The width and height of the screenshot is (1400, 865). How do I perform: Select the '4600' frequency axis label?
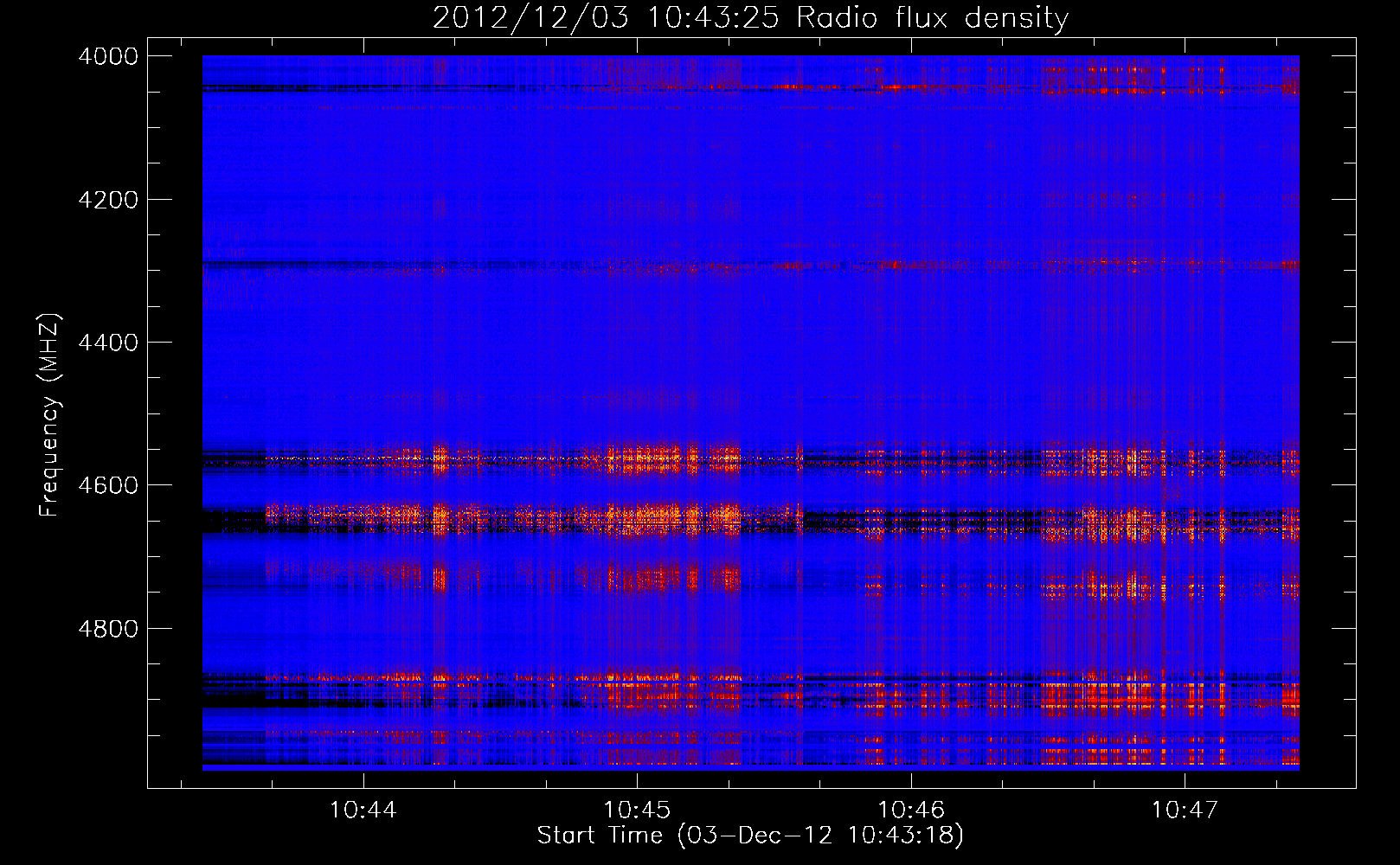point(108,485)
